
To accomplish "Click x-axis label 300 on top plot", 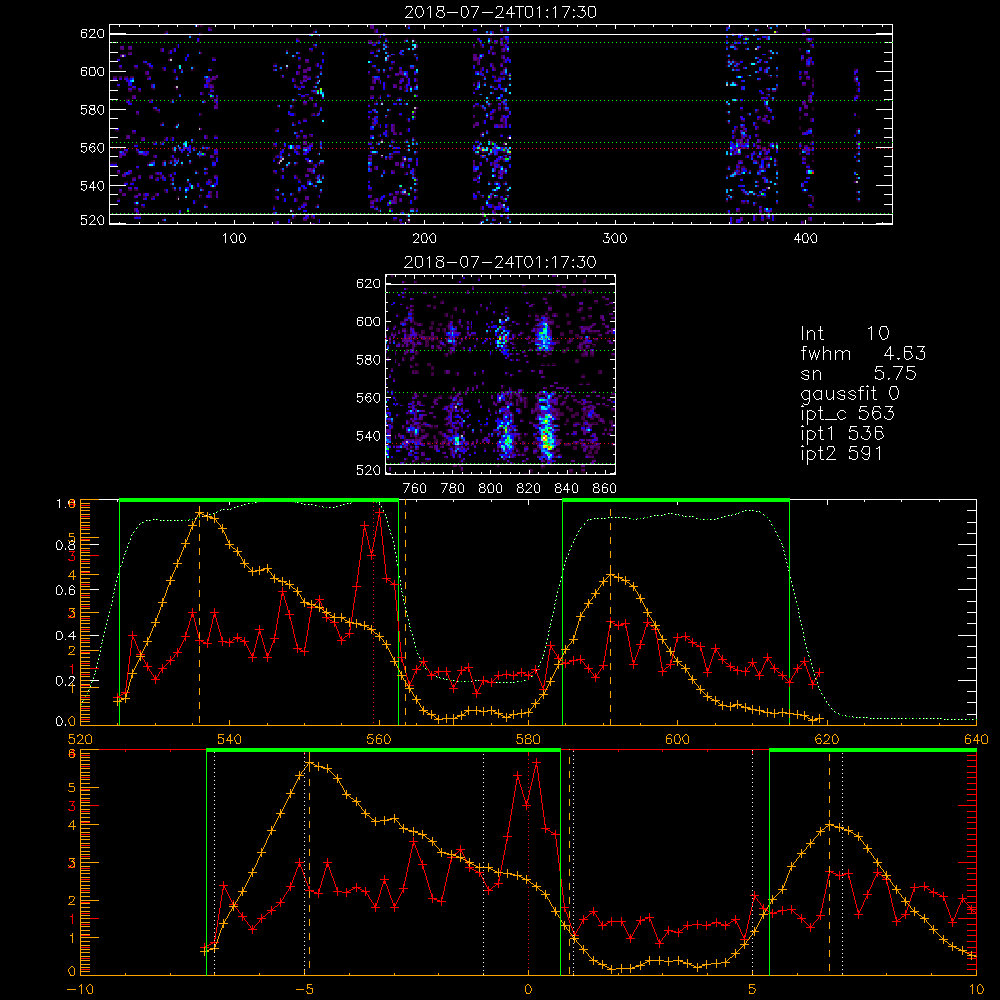I will [x=615, y=239].
